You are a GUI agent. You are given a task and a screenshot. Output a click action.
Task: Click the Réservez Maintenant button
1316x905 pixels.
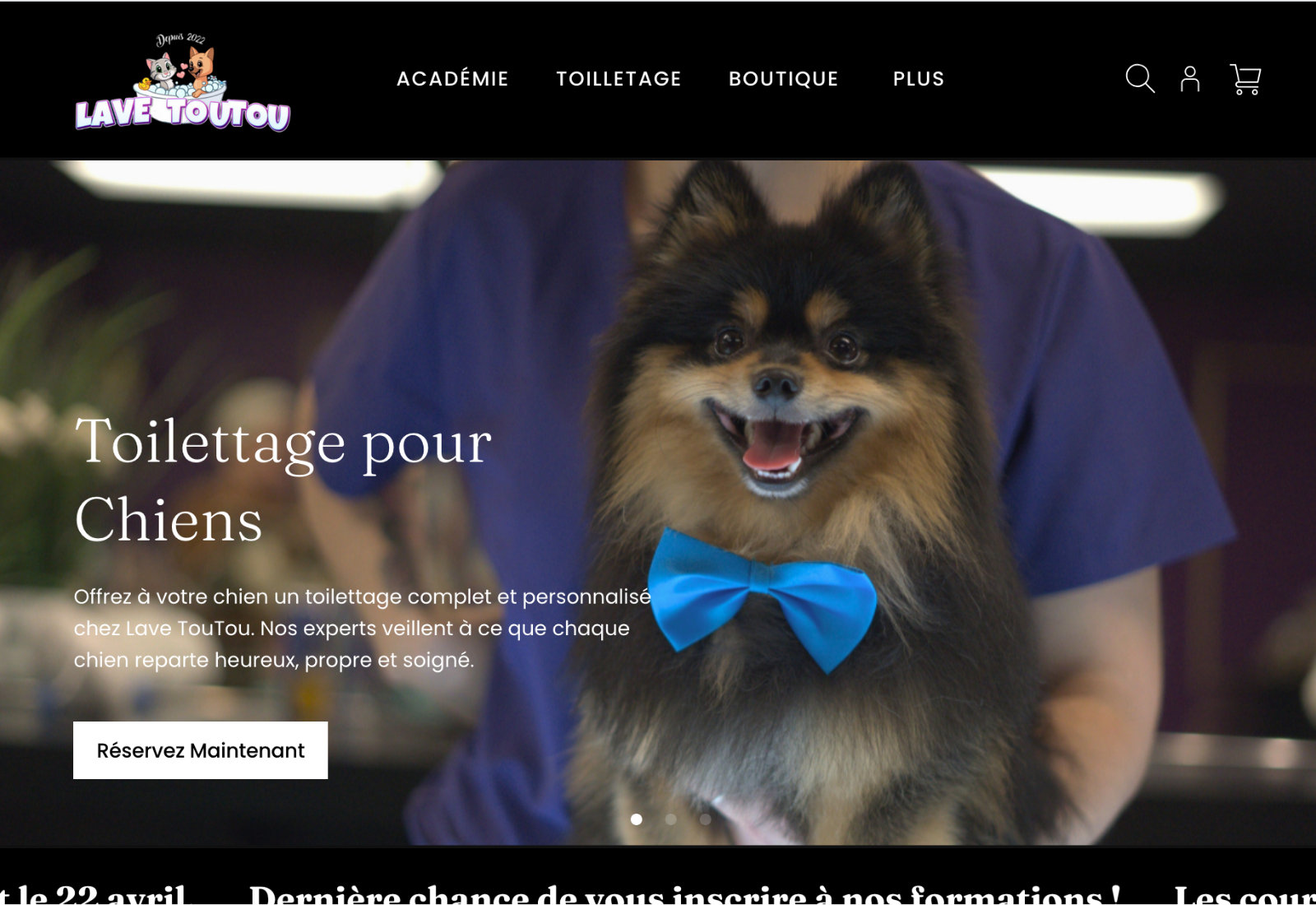[x=201, y=750]
